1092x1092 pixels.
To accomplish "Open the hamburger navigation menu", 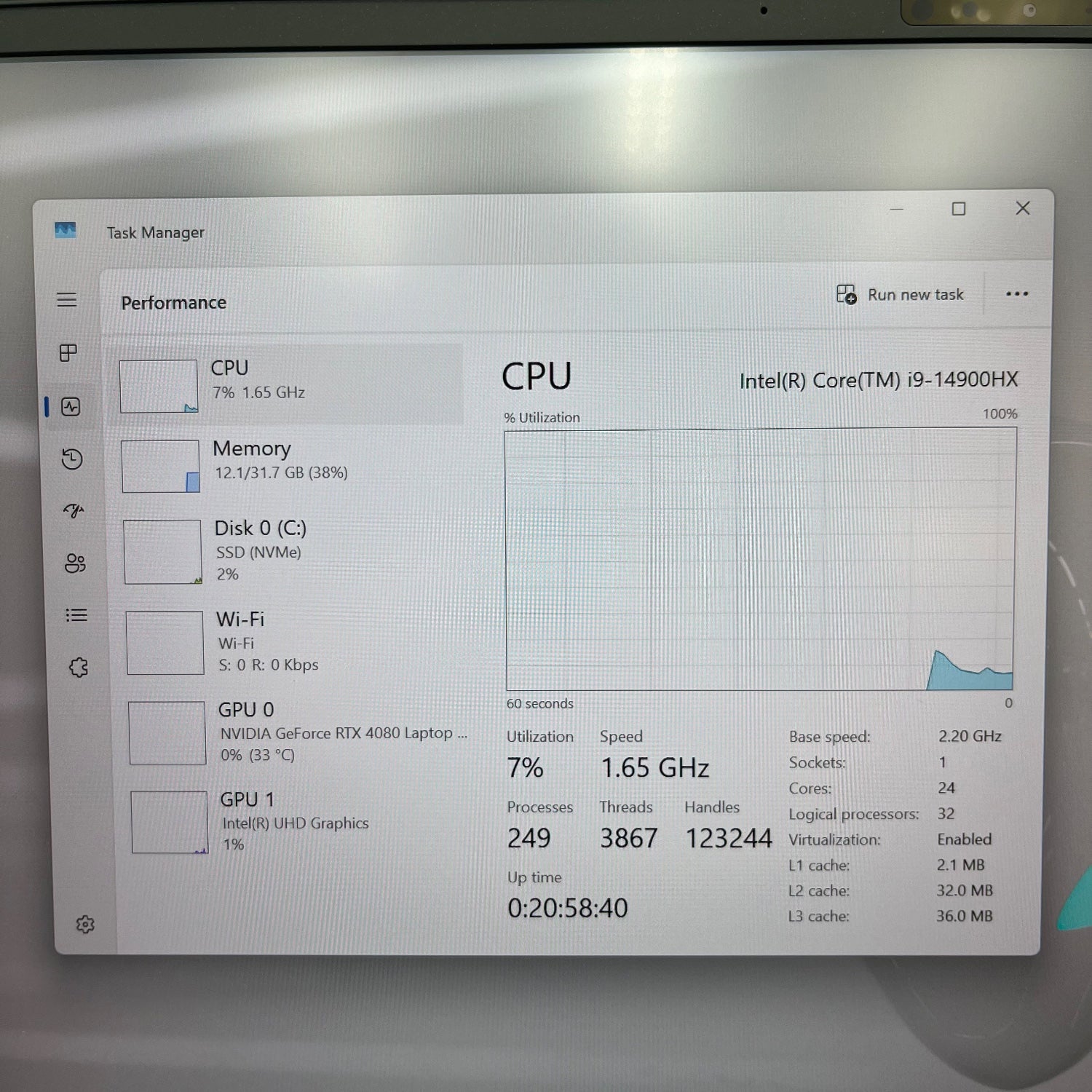I will click(x=67, y=300).
